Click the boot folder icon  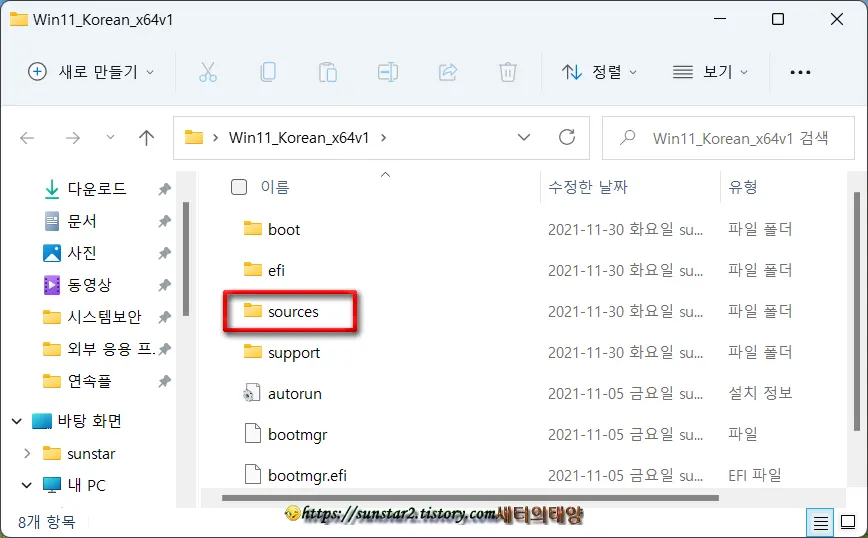[x=253, y=229]
